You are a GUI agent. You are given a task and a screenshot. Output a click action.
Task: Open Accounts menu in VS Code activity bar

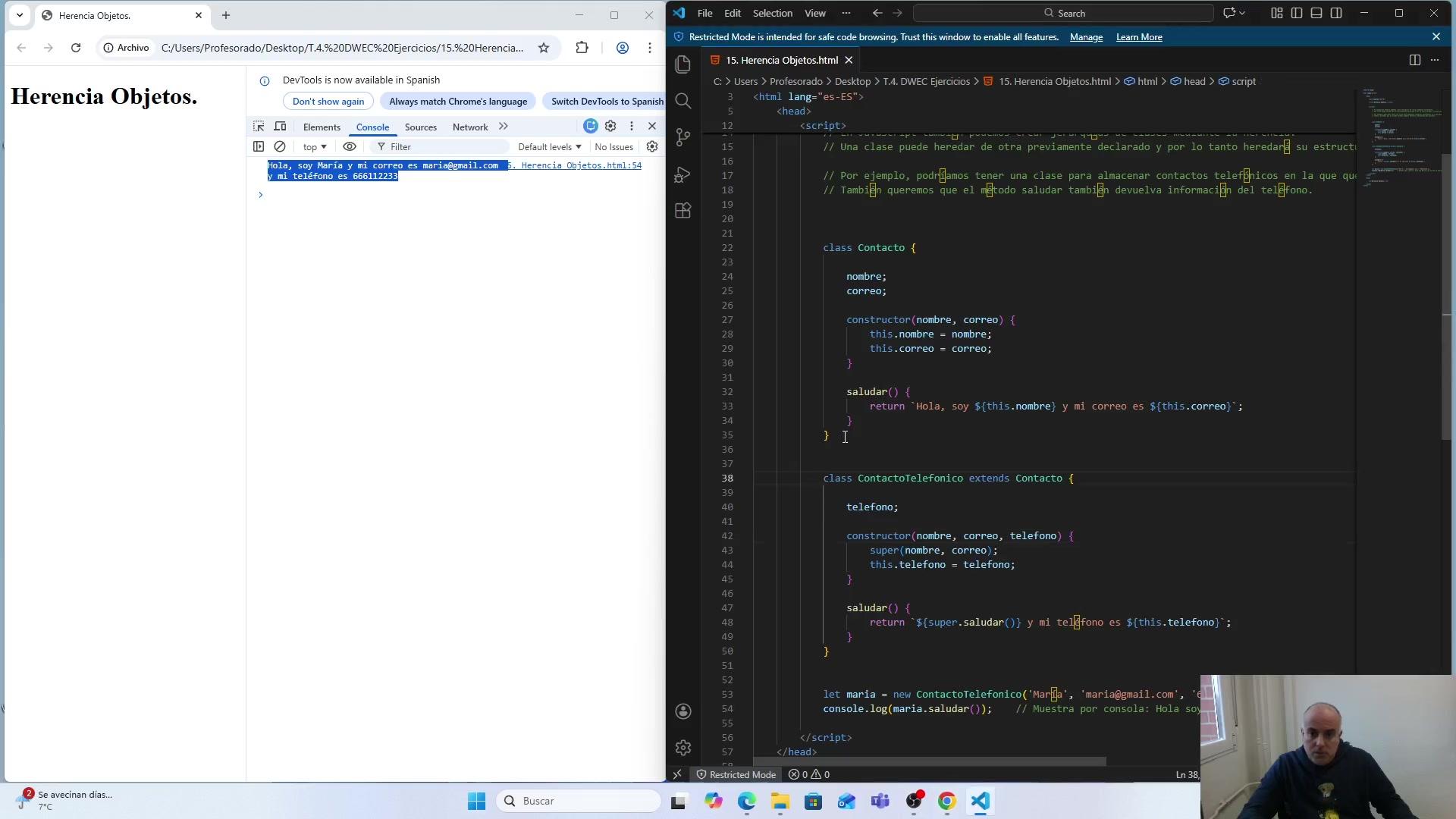(683, 711)
